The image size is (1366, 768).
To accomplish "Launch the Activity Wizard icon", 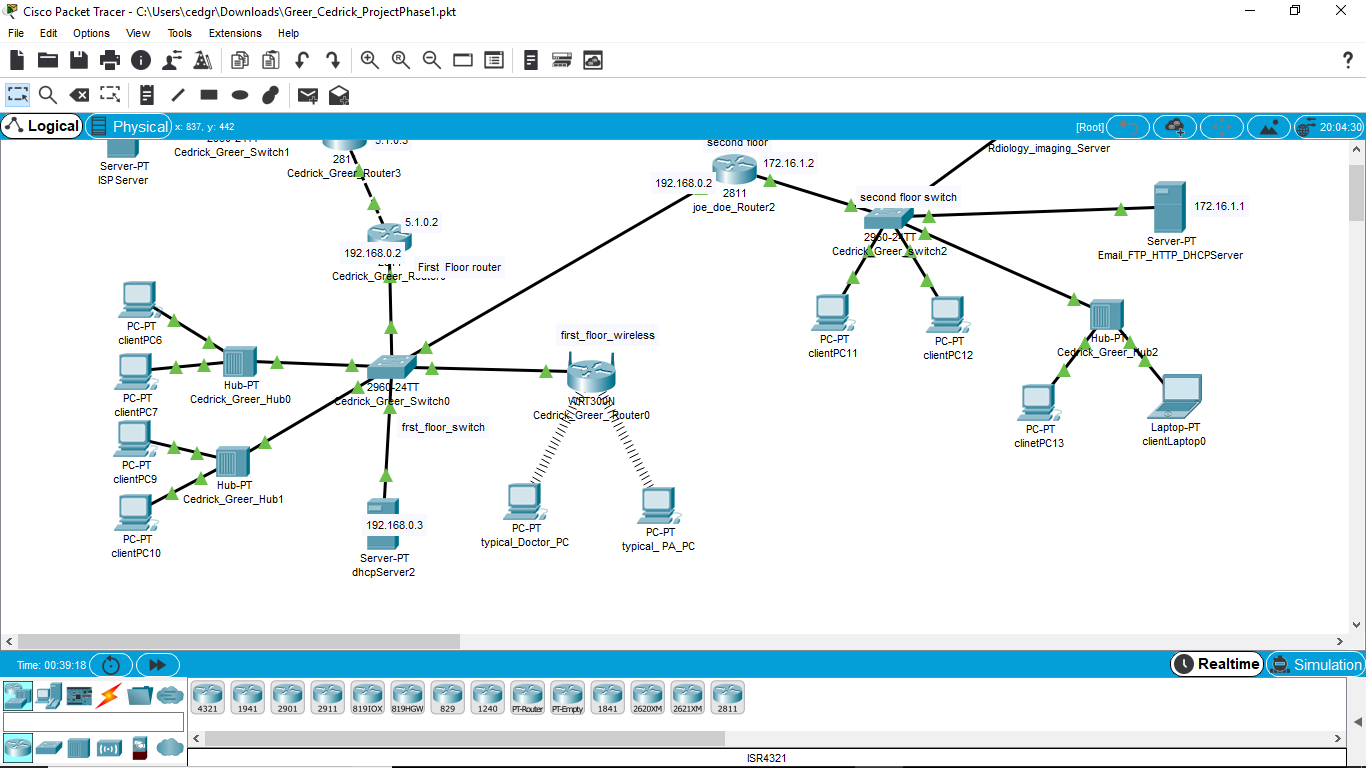I will point(202,60).
